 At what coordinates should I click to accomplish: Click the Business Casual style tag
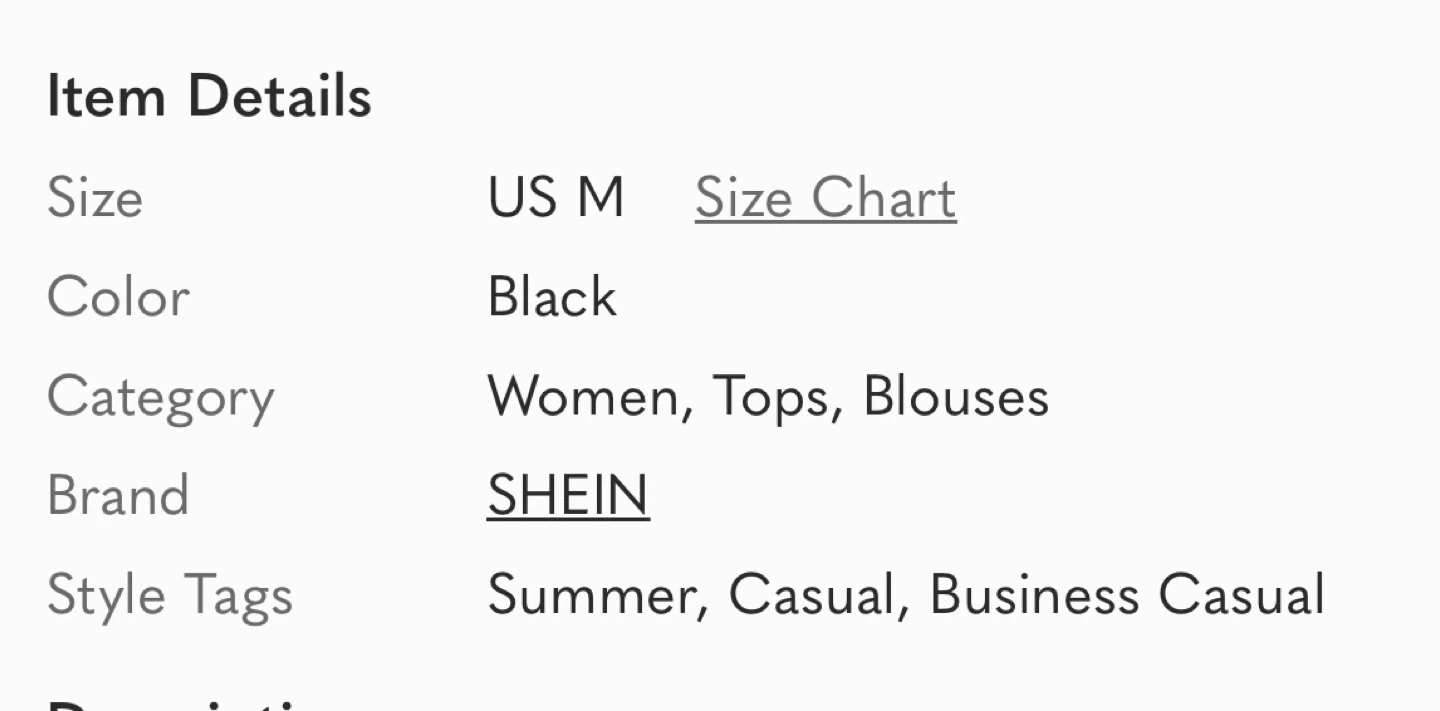point(1127,595)
